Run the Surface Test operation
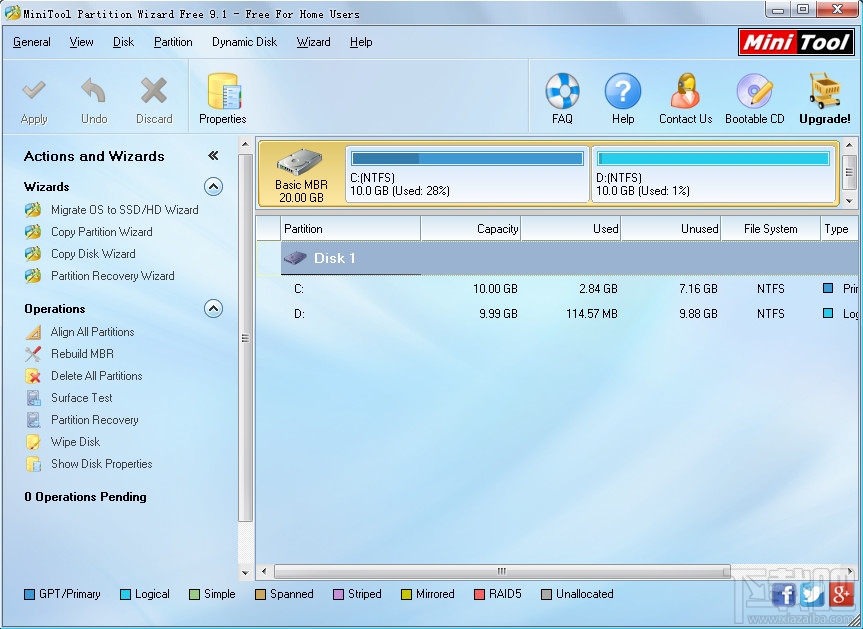This screenshot has width=863, height=629. (81, 398)
